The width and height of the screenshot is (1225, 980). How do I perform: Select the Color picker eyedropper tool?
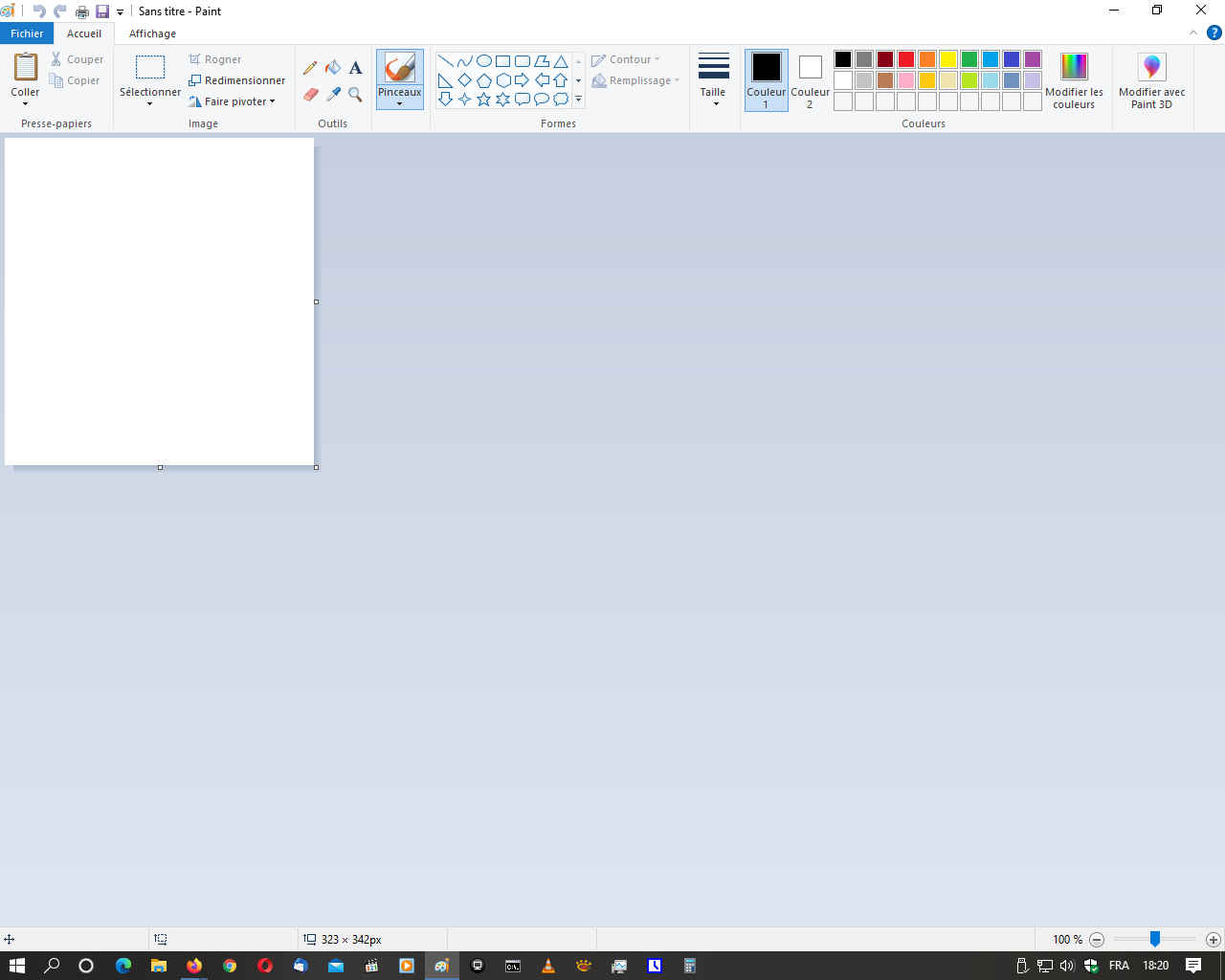tap(333, 95)
